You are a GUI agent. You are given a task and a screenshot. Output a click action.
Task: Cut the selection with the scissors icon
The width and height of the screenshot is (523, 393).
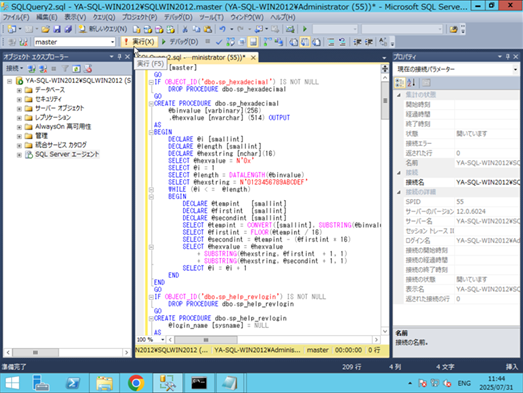coord(185,29)
